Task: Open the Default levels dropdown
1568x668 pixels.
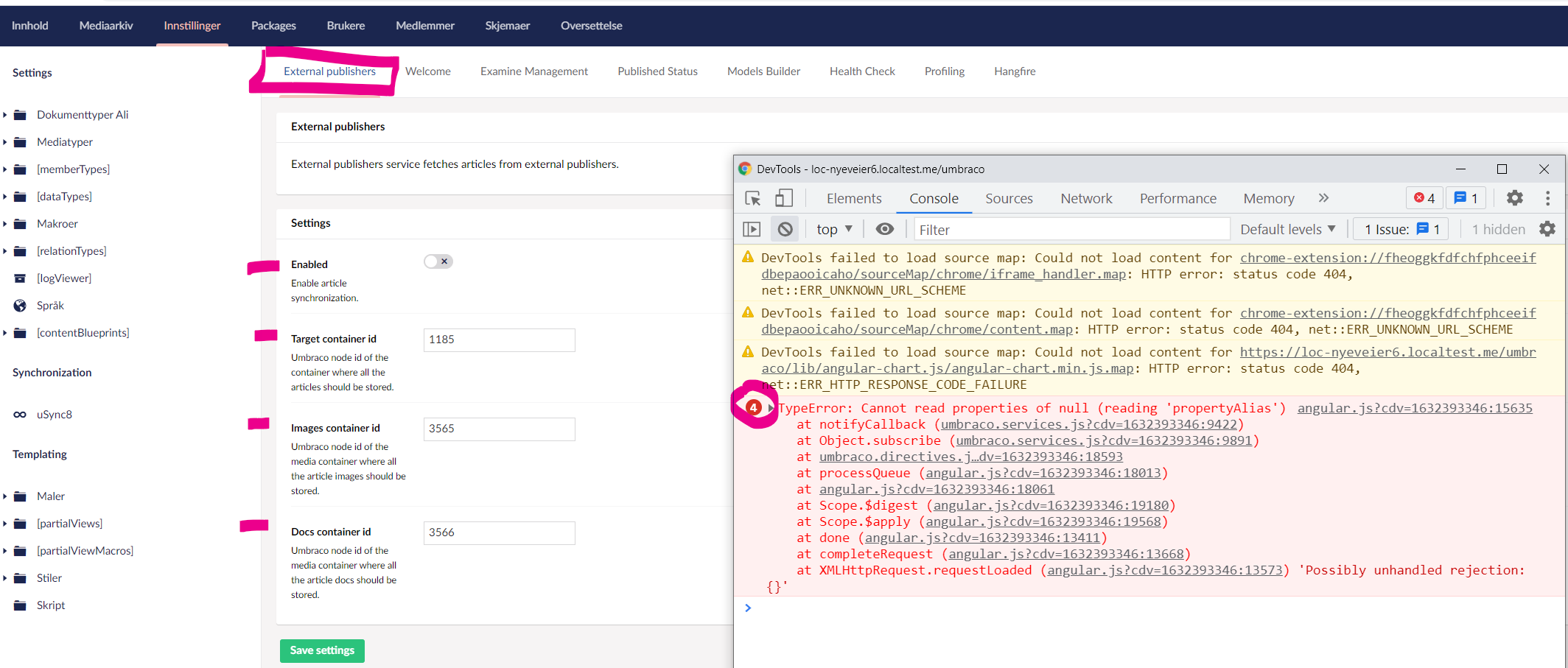Action: 1288,230
